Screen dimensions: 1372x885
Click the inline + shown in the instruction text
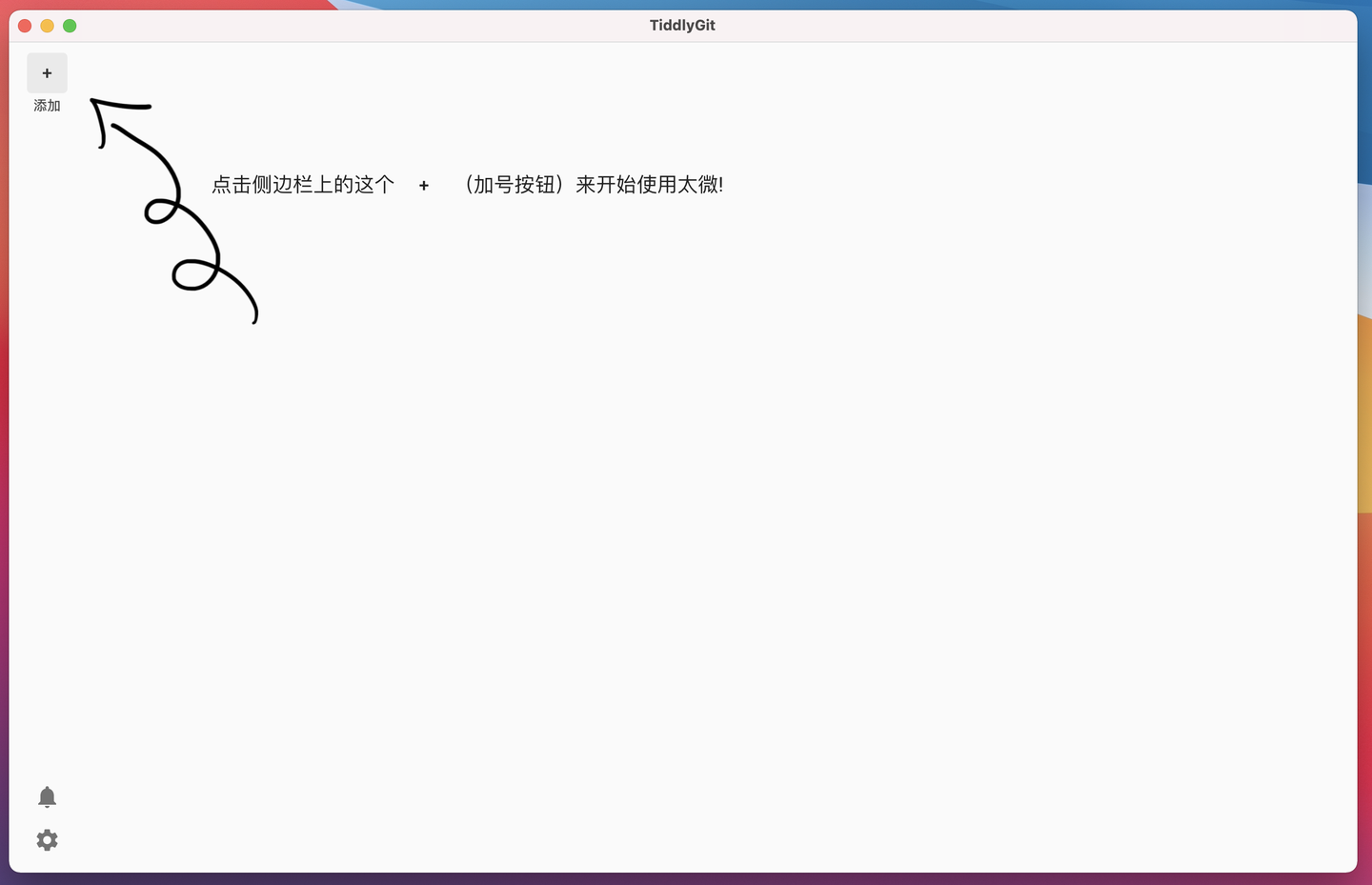[x=423, y=185]
